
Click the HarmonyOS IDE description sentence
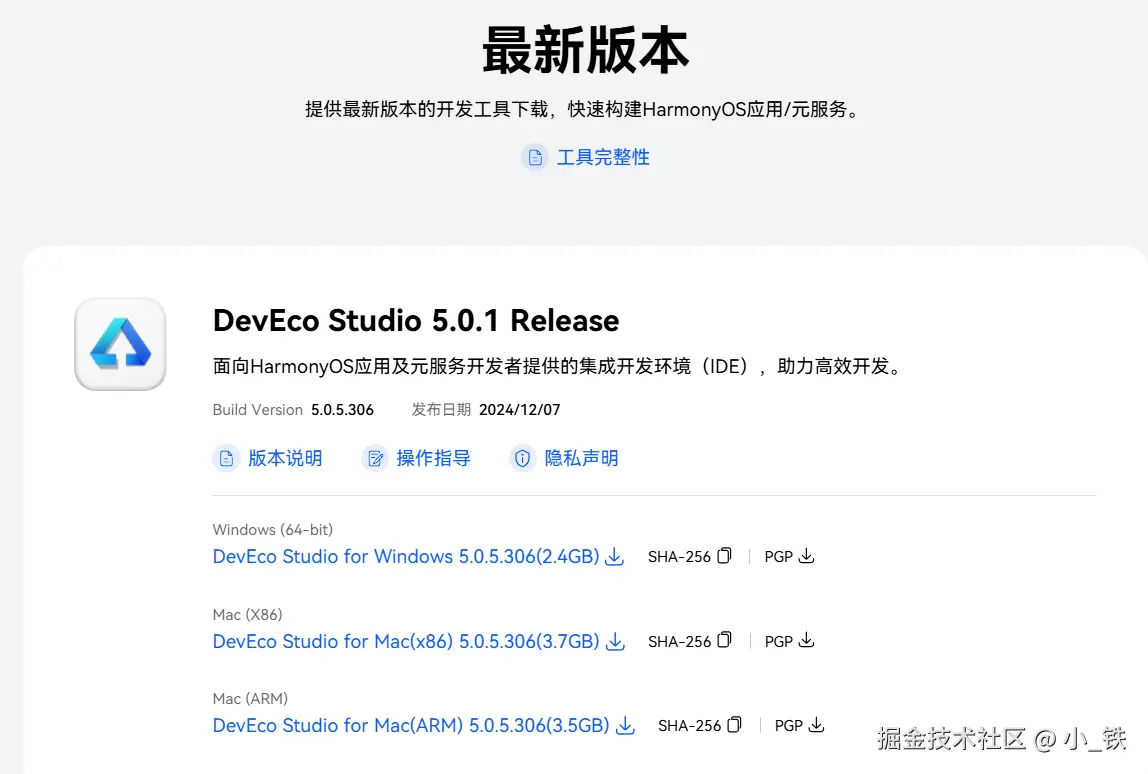tap(560, 366)
